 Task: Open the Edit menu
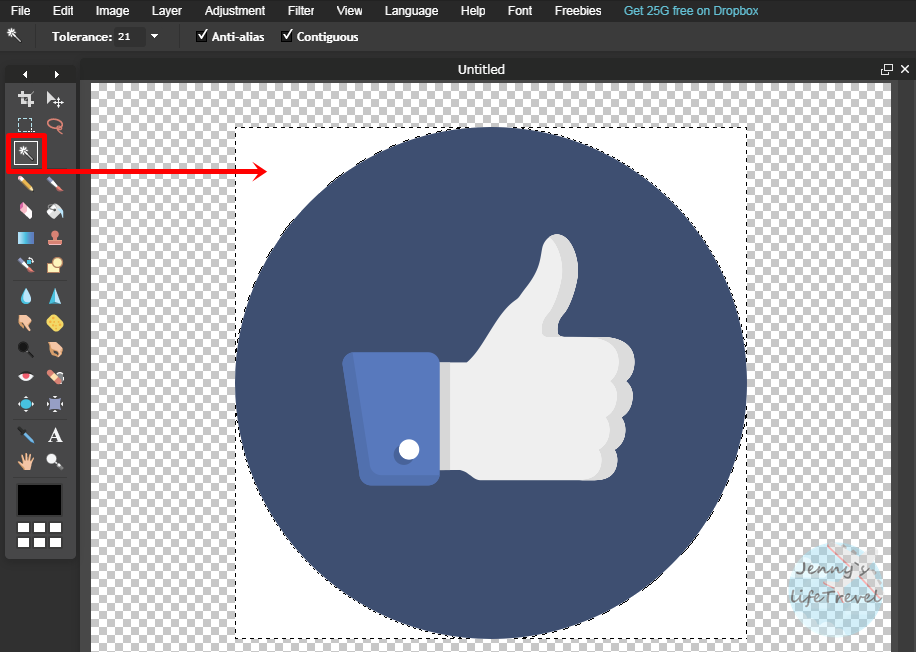[63, 11]
